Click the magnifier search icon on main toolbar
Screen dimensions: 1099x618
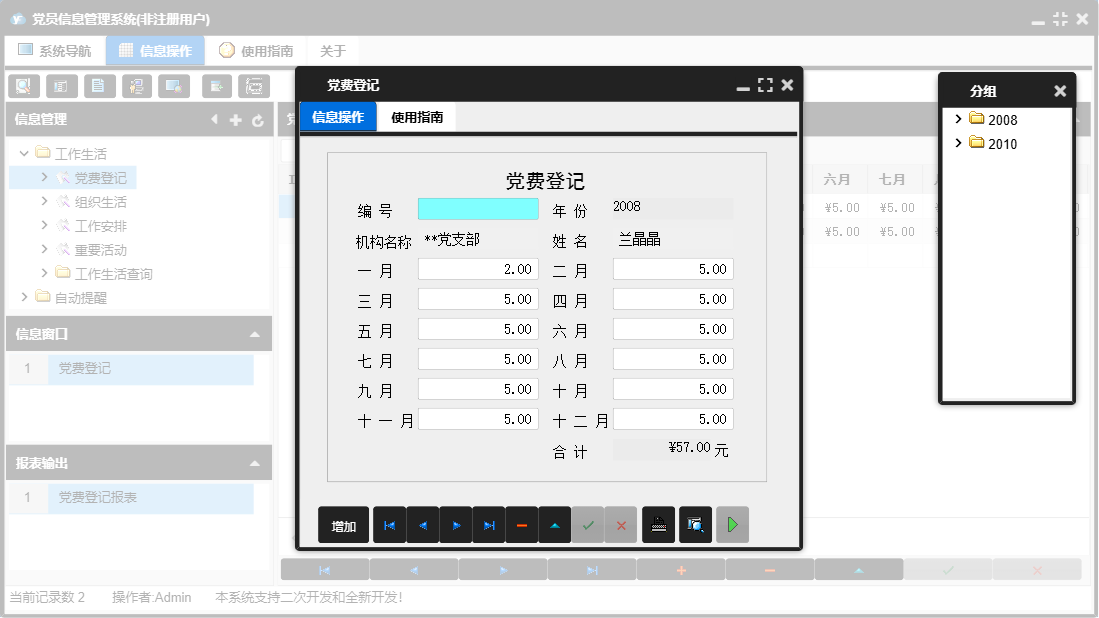click(x=22, y=86)
